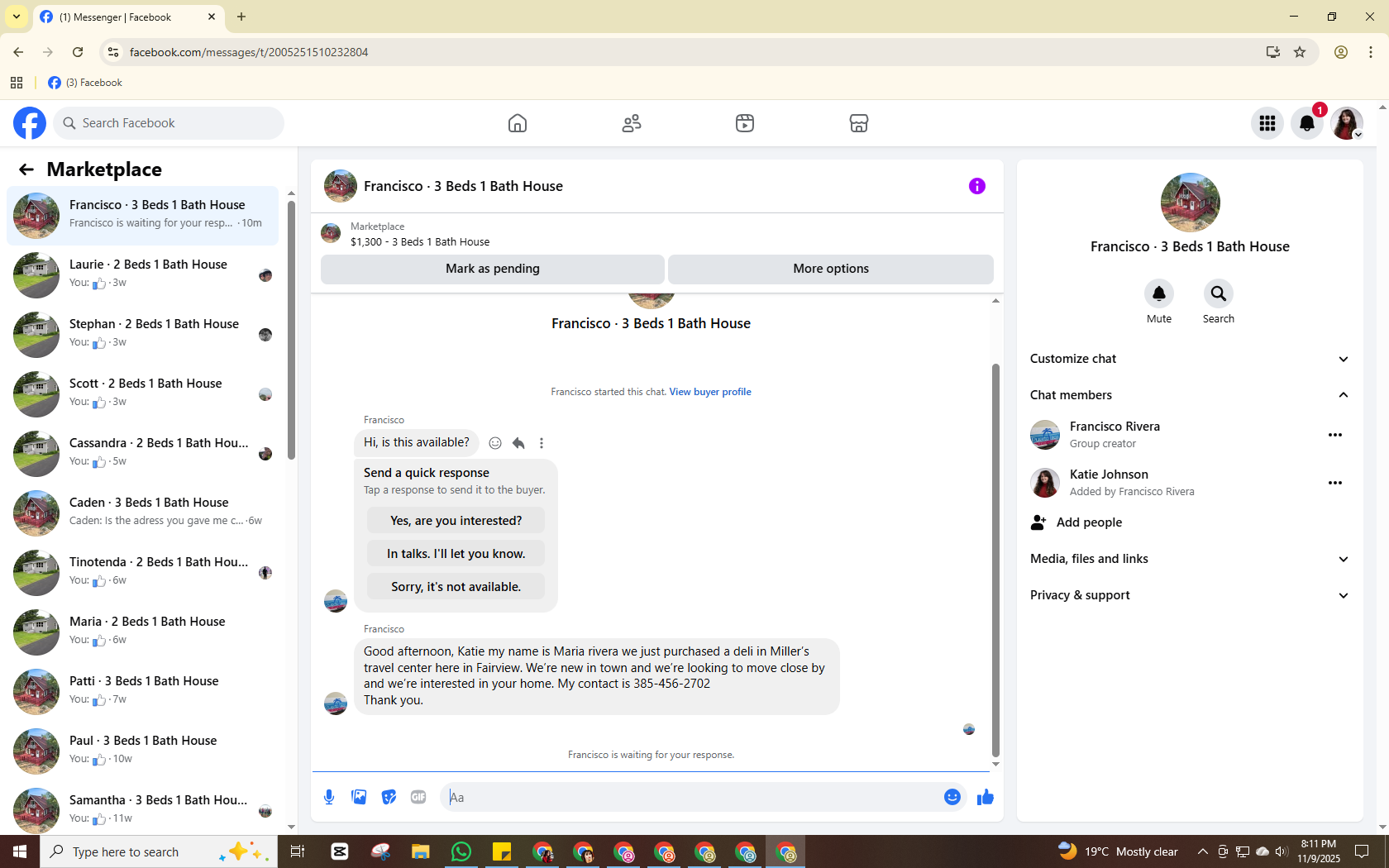Open Francisco 3 Beds 1 Bath House chat
The height and width of the screenshot is (868, 1389).
(x=143, y=216)
